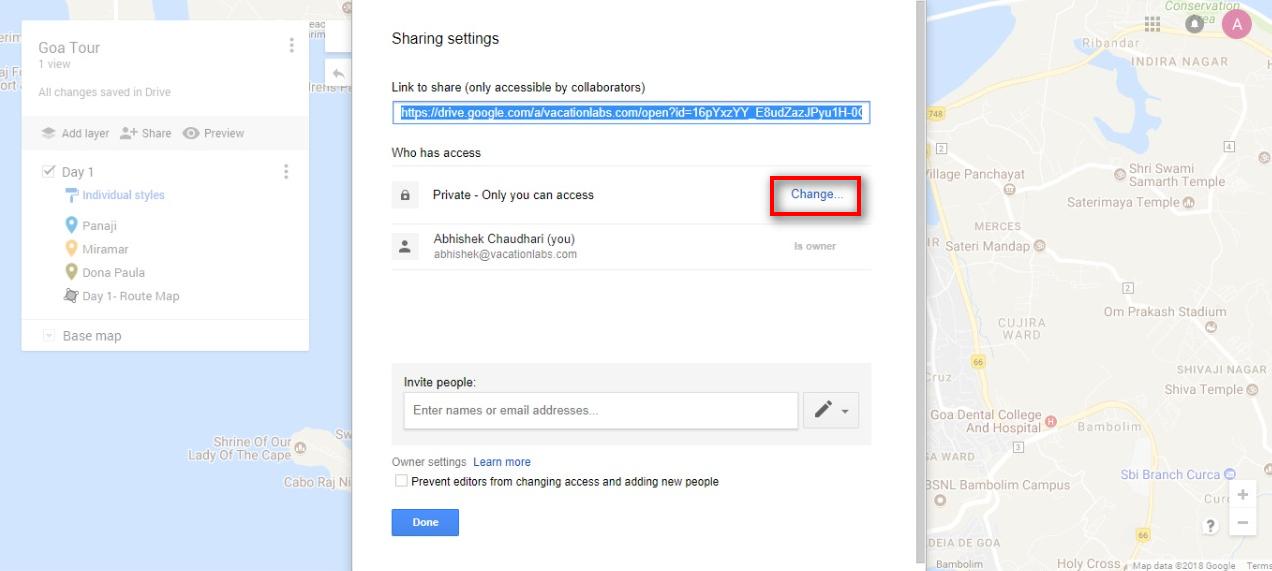This screenshot has height=571, width=1272.
Task: Open the Preview eye icon
Action: (191, 133)
